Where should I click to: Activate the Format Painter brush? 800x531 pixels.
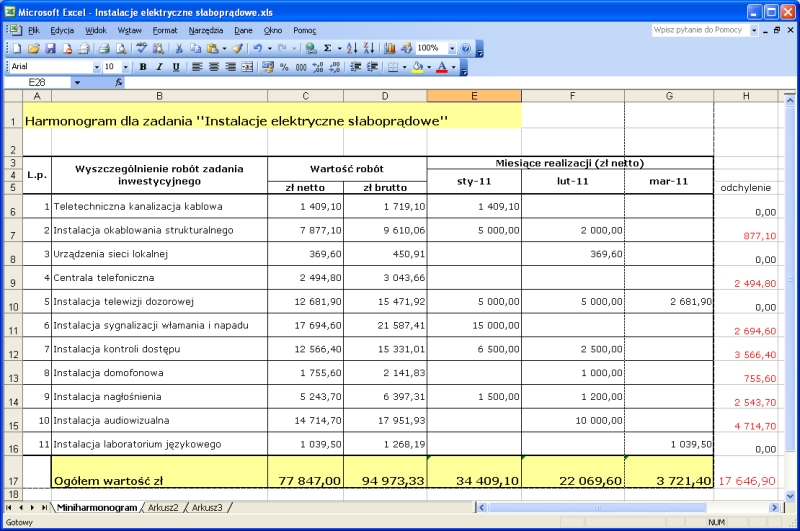point(237,48)
